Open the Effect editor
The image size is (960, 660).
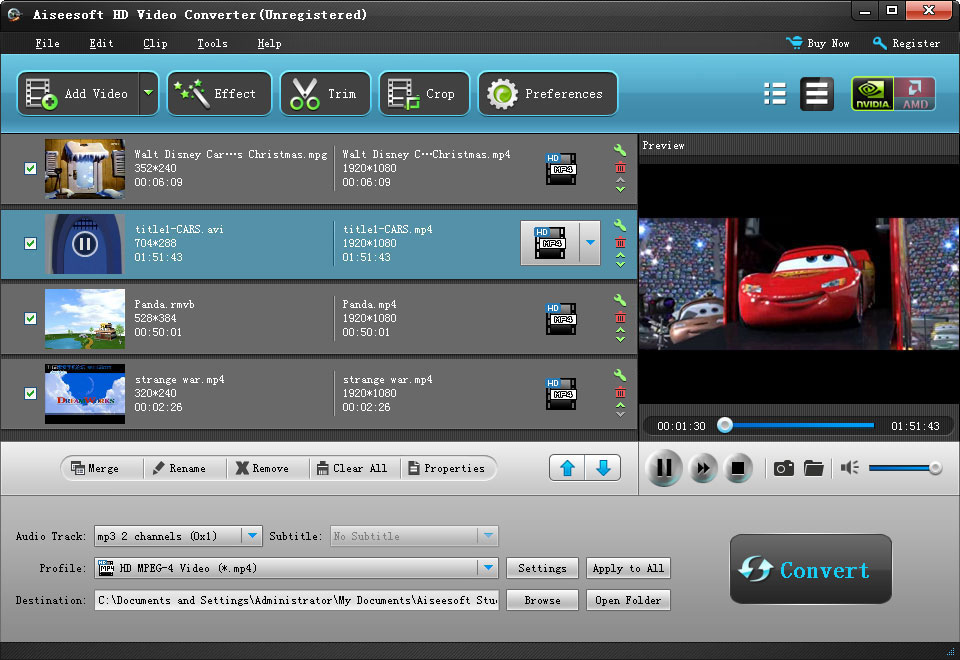click(219, 92)
